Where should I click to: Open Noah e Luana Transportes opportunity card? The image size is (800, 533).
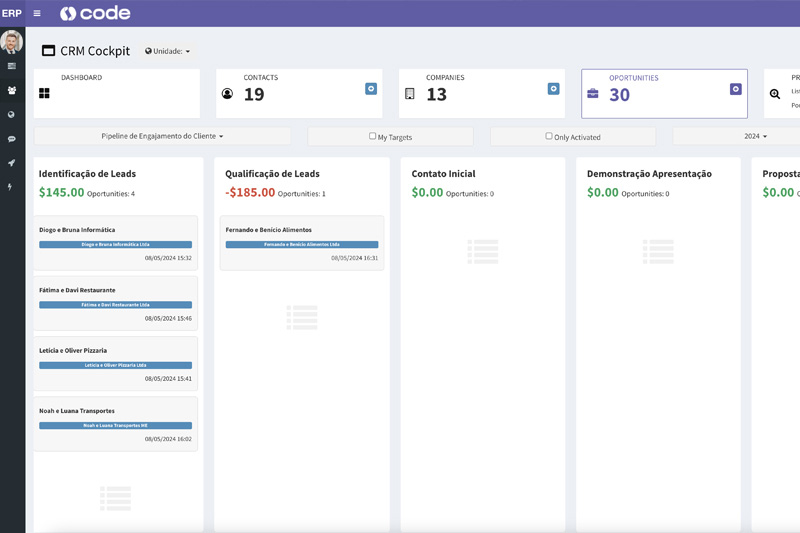115,411
